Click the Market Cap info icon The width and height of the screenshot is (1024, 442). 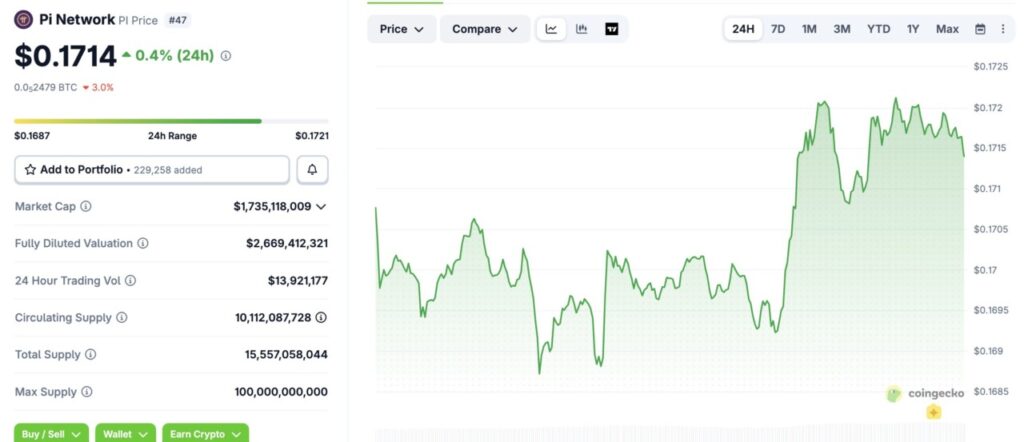[86, 206]
